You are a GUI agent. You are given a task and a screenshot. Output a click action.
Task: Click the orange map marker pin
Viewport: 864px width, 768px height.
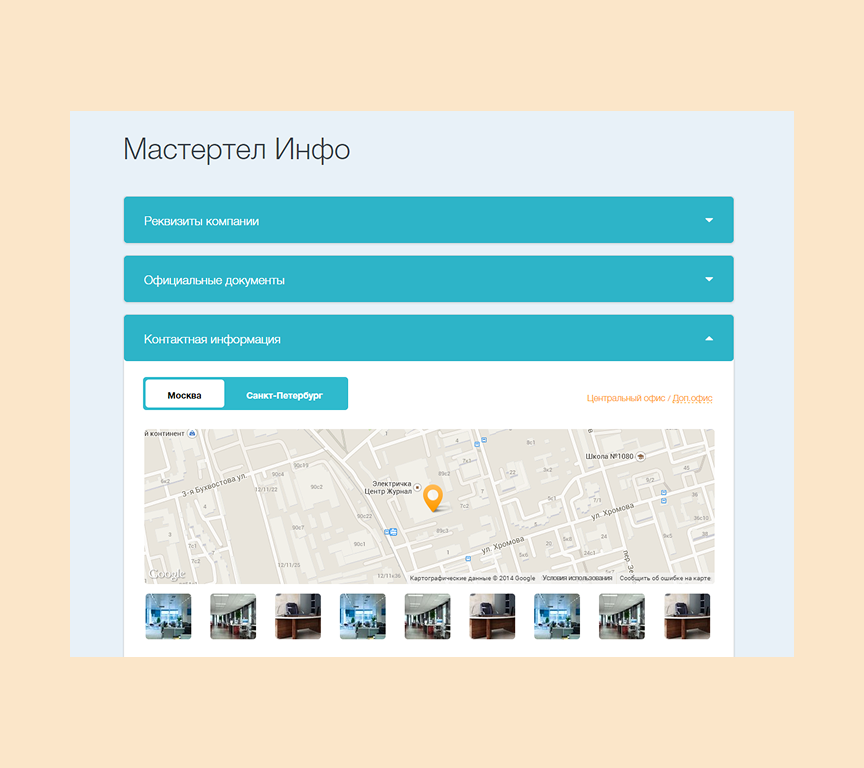pyautogui.click(x=434, y=496)
